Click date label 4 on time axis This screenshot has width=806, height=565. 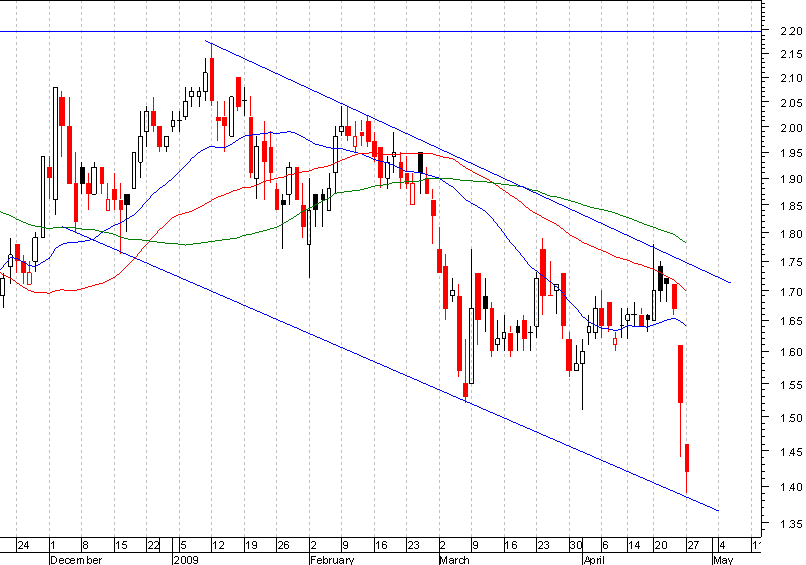[x=722, y=545]
